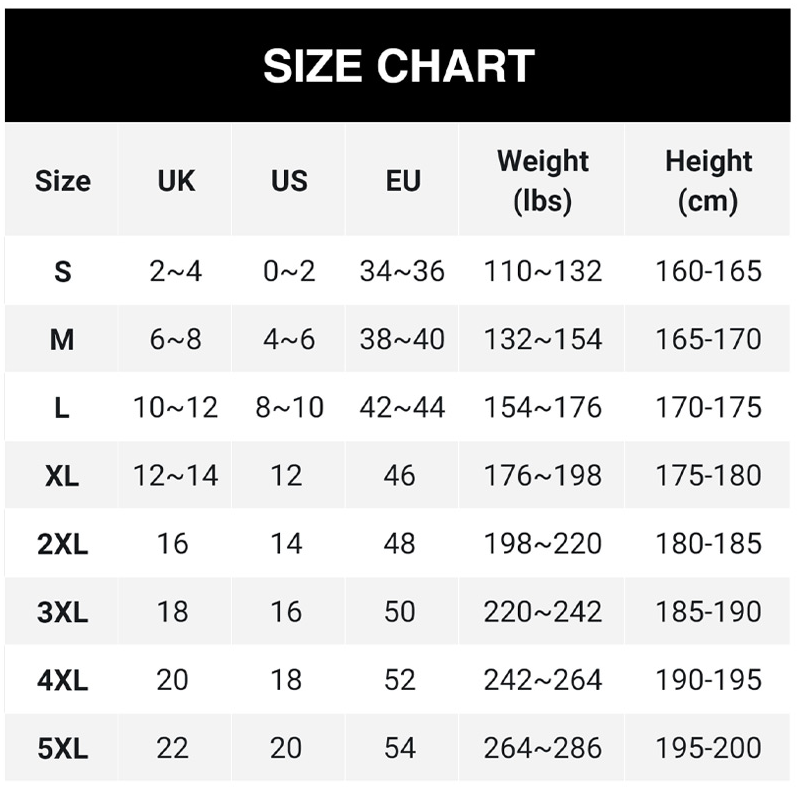Click the 0~2 US size cell
800x800 pixels.
tap(289, 271)
